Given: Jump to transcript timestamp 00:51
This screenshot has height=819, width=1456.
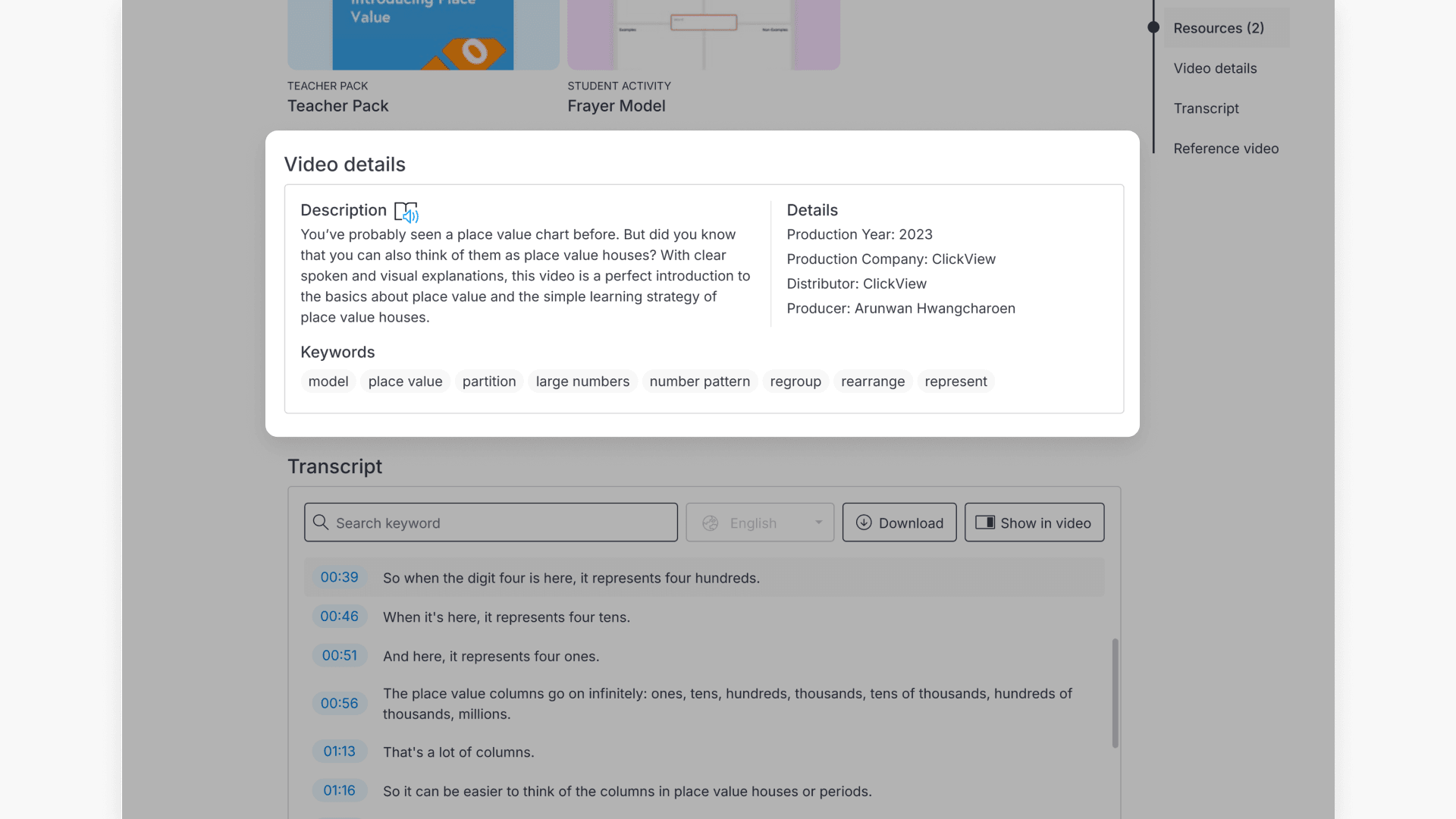Looking at the screenshot, I should (339, 655).
